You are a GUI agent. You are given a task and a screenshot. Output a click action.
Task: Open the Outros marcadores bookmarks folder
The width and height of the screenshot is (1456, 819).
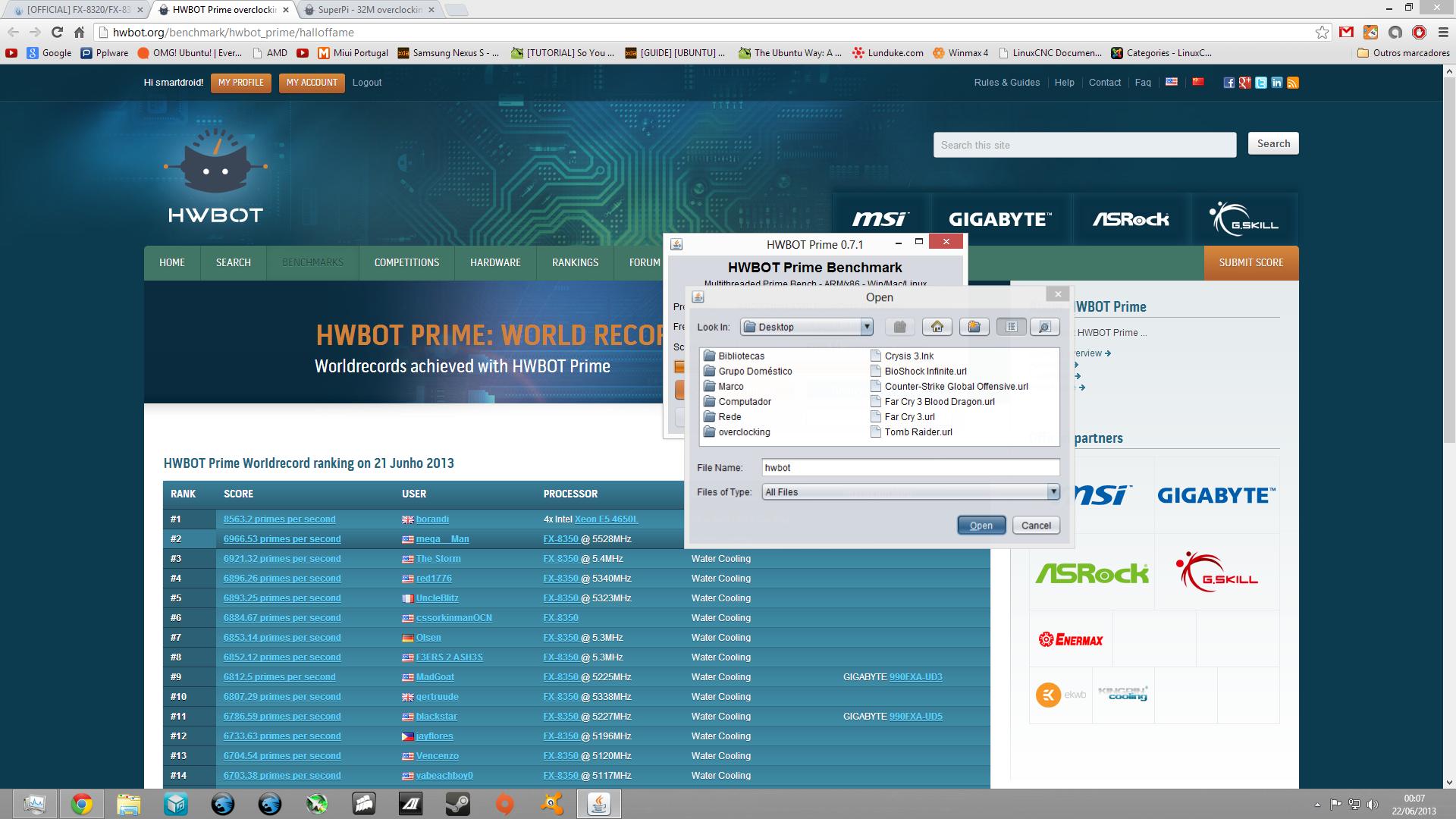tap(1403, 53)
